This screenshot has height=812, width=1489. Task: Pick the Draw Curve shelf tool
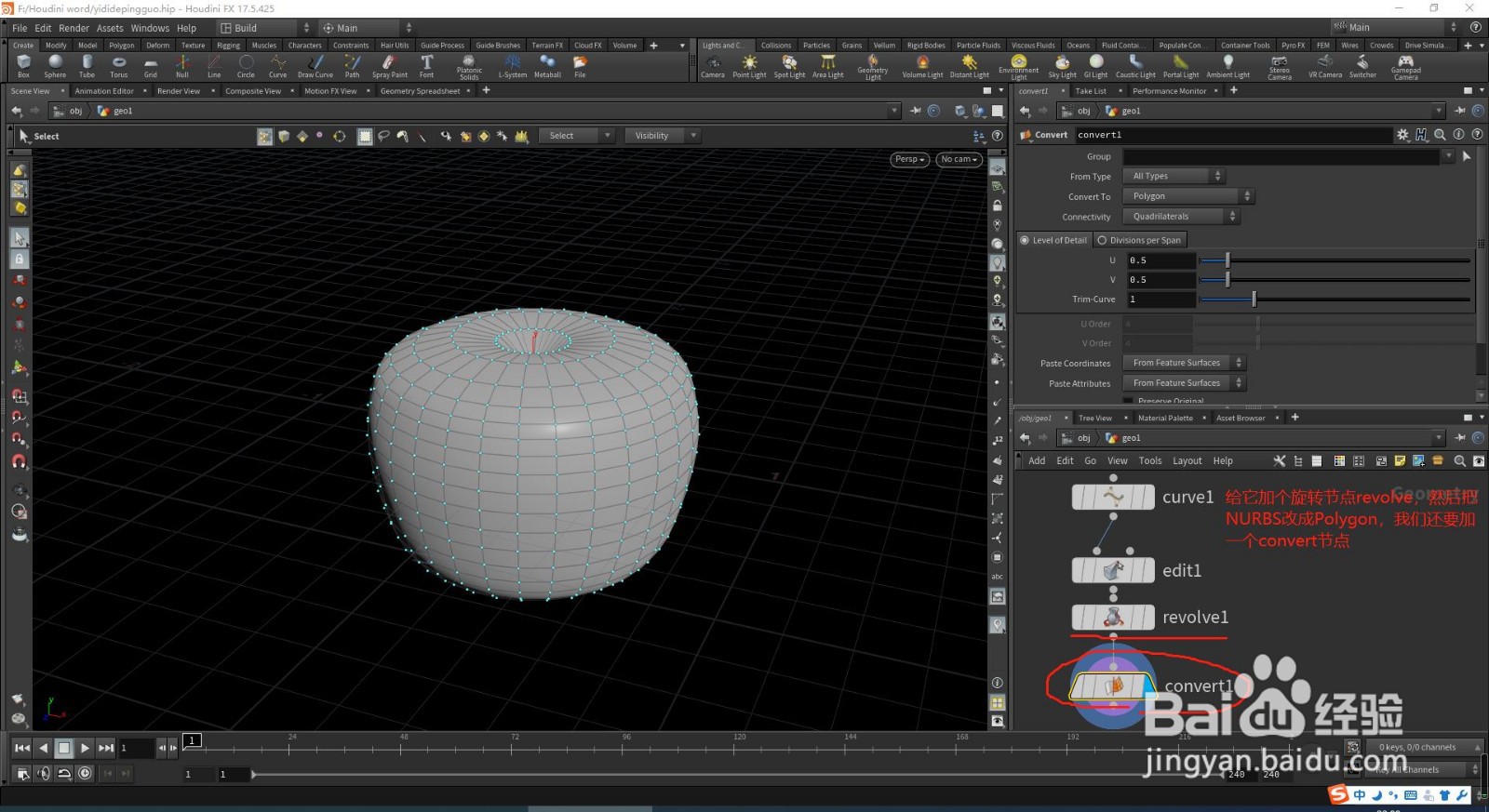coord(315,66)
